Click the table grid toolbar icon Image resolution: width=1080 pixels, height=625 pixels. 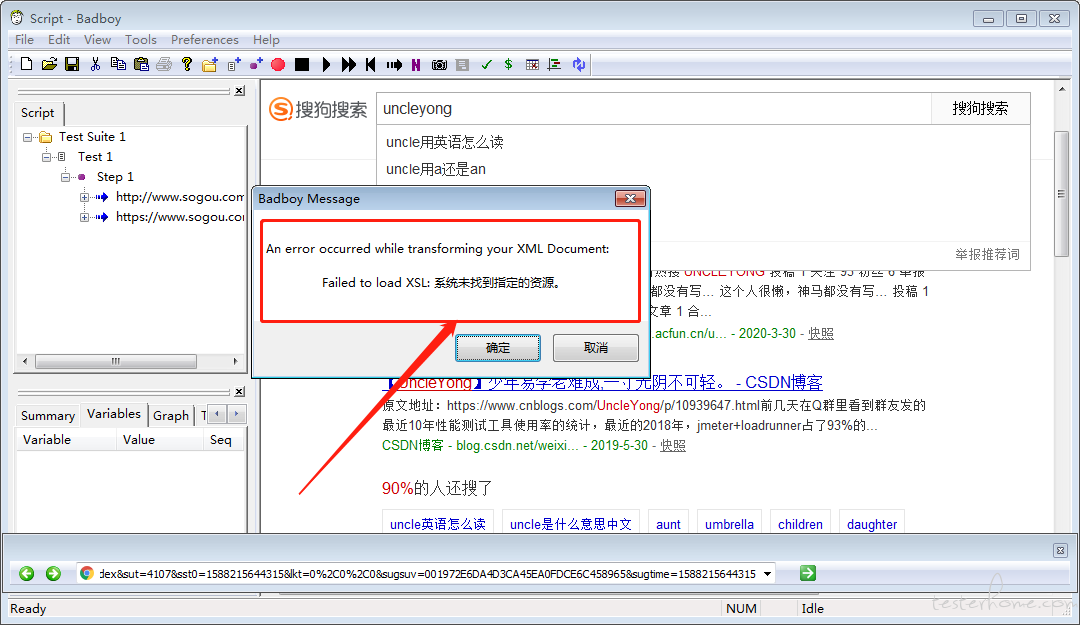pos(532,64)
